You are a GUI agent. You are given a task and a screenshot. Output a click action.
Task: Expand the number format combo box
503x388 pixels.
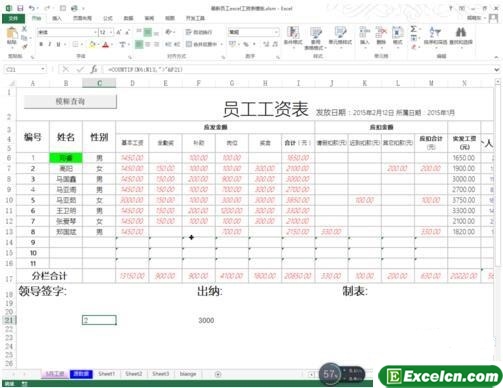point(276,32)
